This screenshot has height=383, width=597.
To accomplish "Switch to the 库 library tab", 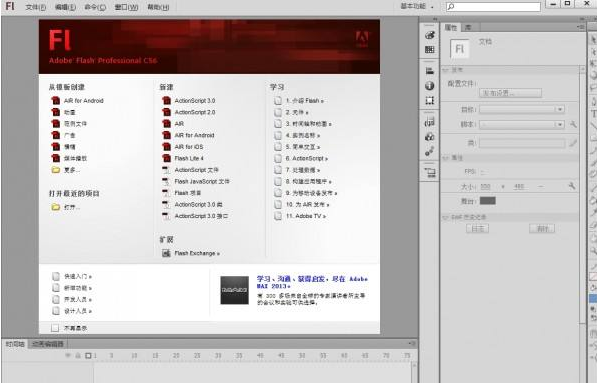I will [x=468, y=27].
